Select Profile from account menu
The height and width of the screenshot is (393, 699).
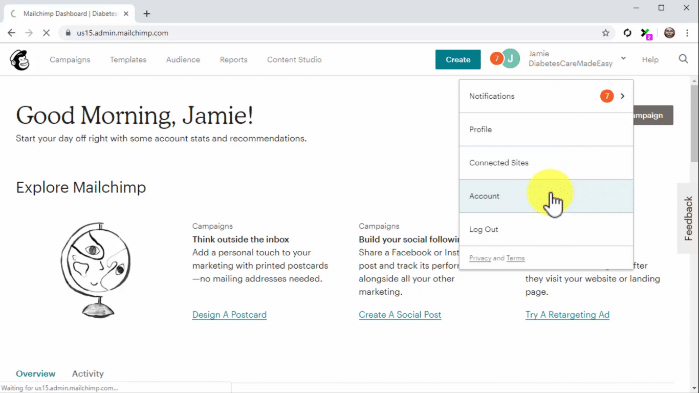coord(546,129)
